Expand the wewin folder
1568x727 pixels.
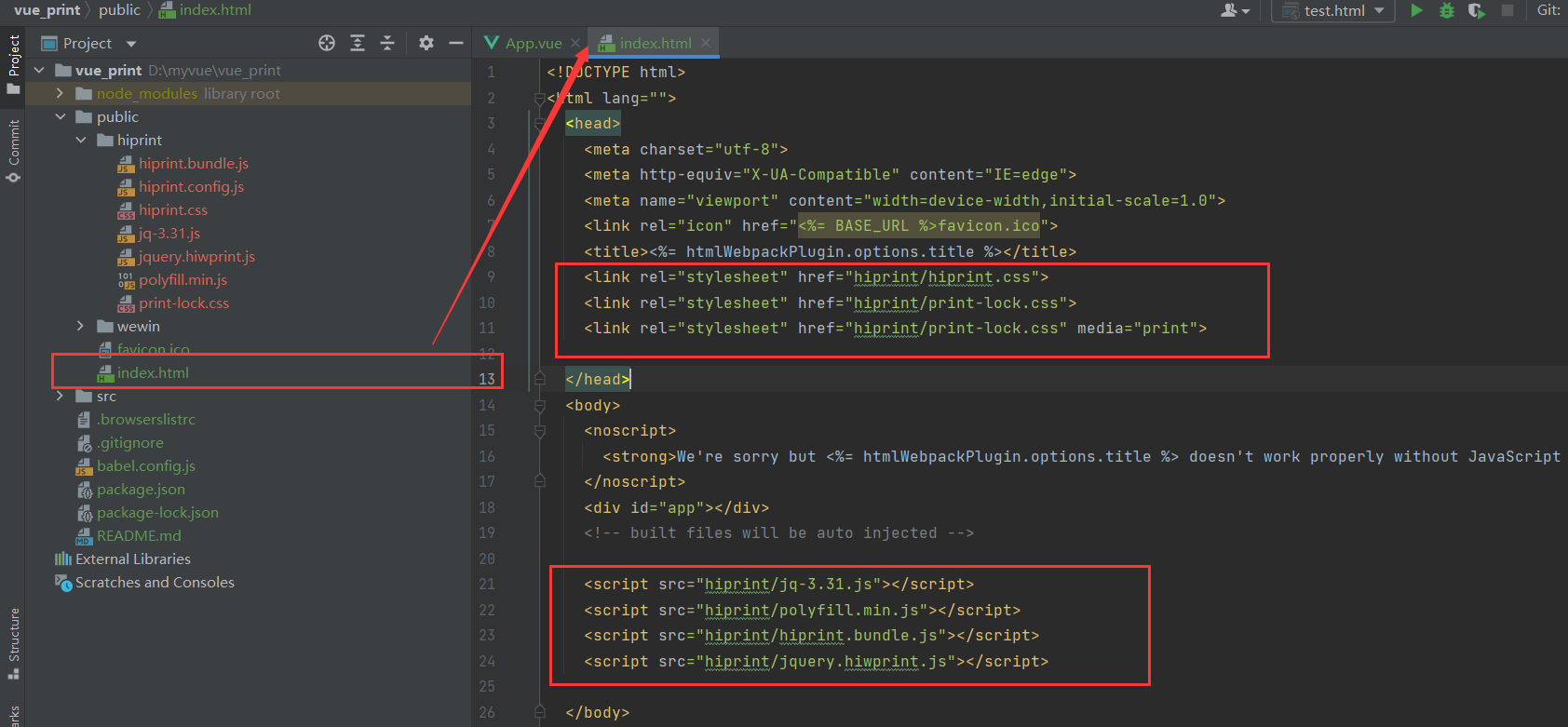(80, 326)
